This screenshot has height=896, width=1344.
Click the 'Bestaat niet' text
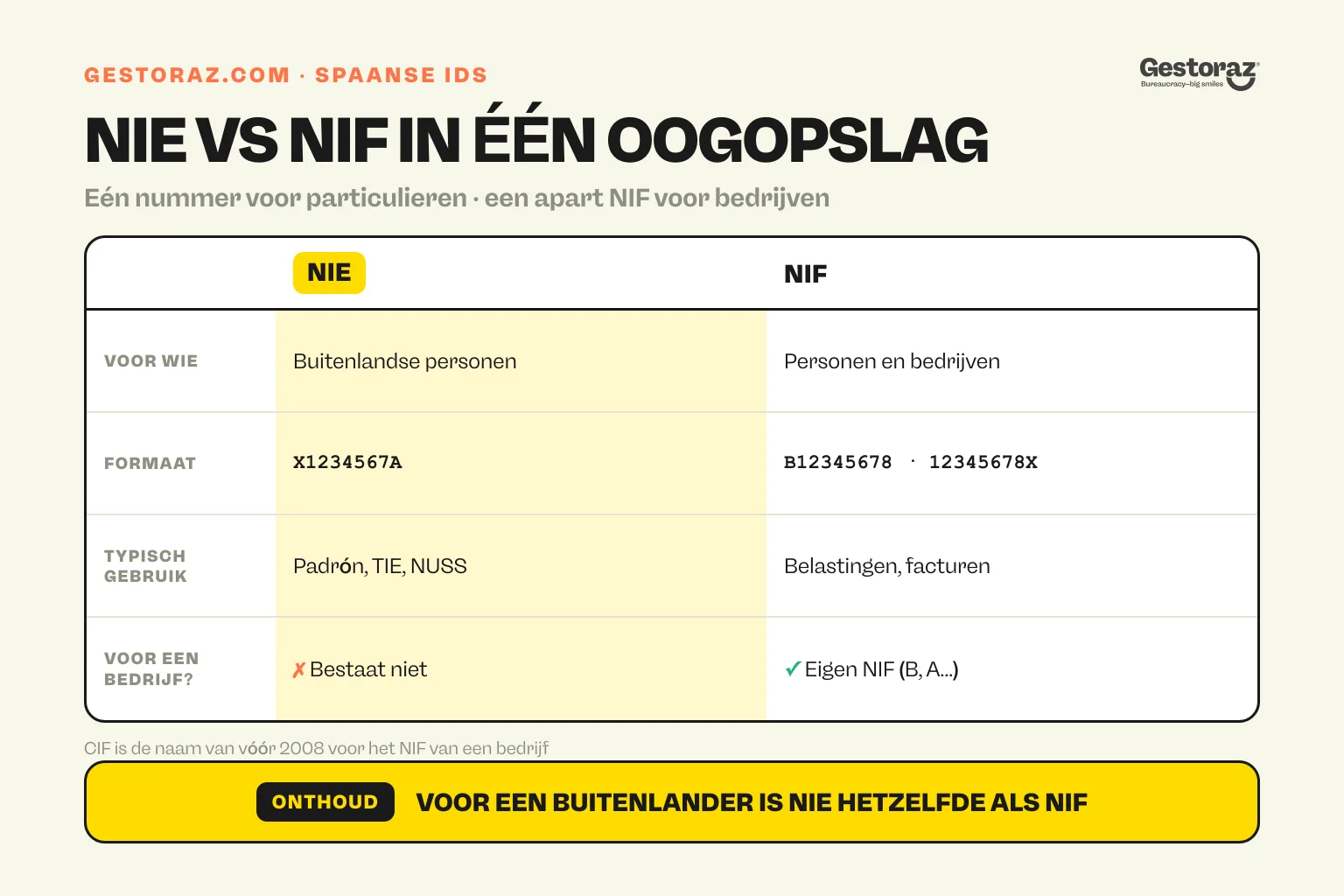368,669
